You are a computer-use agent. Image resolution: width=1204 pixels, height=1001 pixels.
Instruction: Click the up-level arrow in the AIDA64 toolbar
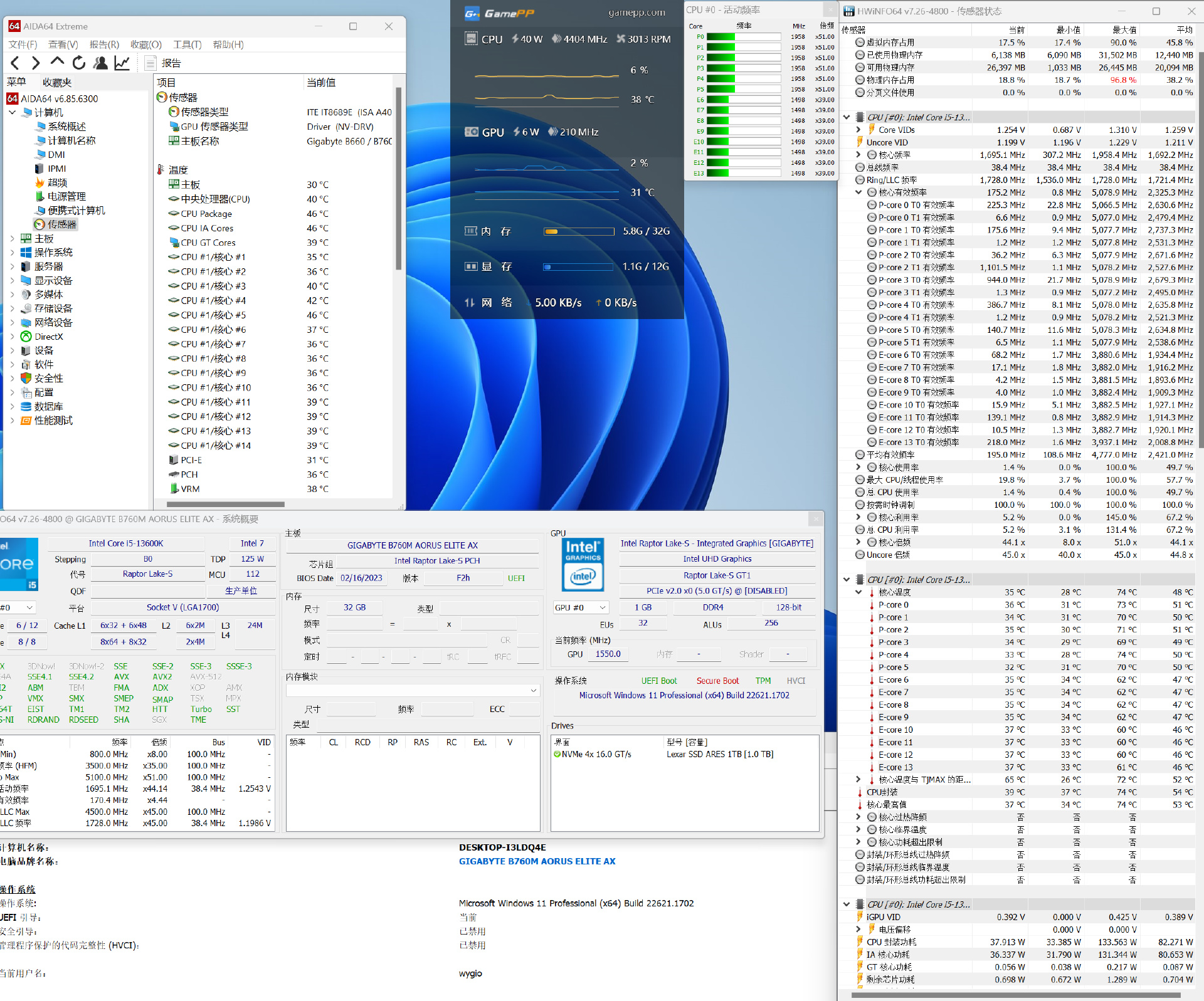pyautogui.click(x=57, y=62)
